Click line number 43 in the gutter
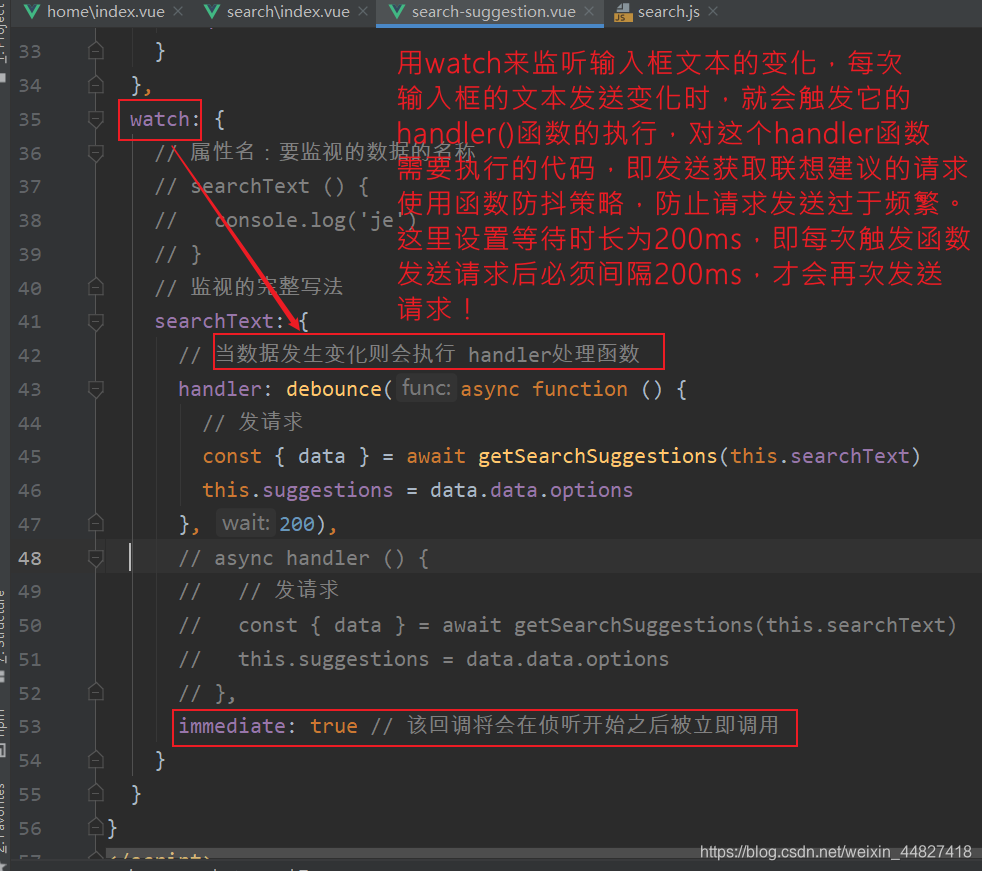The width and height of the screenshot is (982, 871). pyautogui.click(x=30, y=389)
